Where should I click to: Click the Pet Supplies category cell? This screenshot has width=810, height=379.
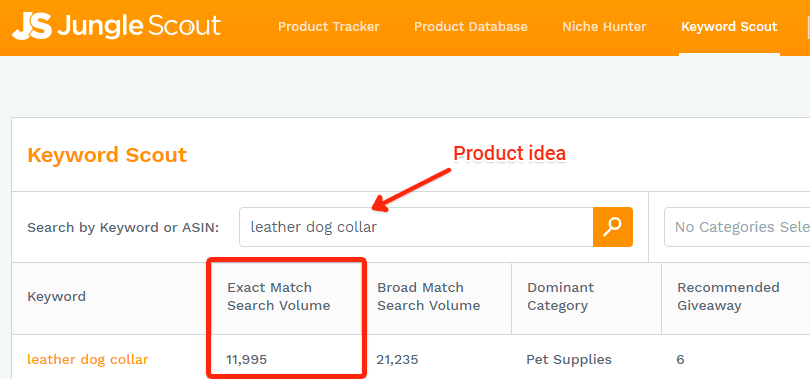click(569, 359)
